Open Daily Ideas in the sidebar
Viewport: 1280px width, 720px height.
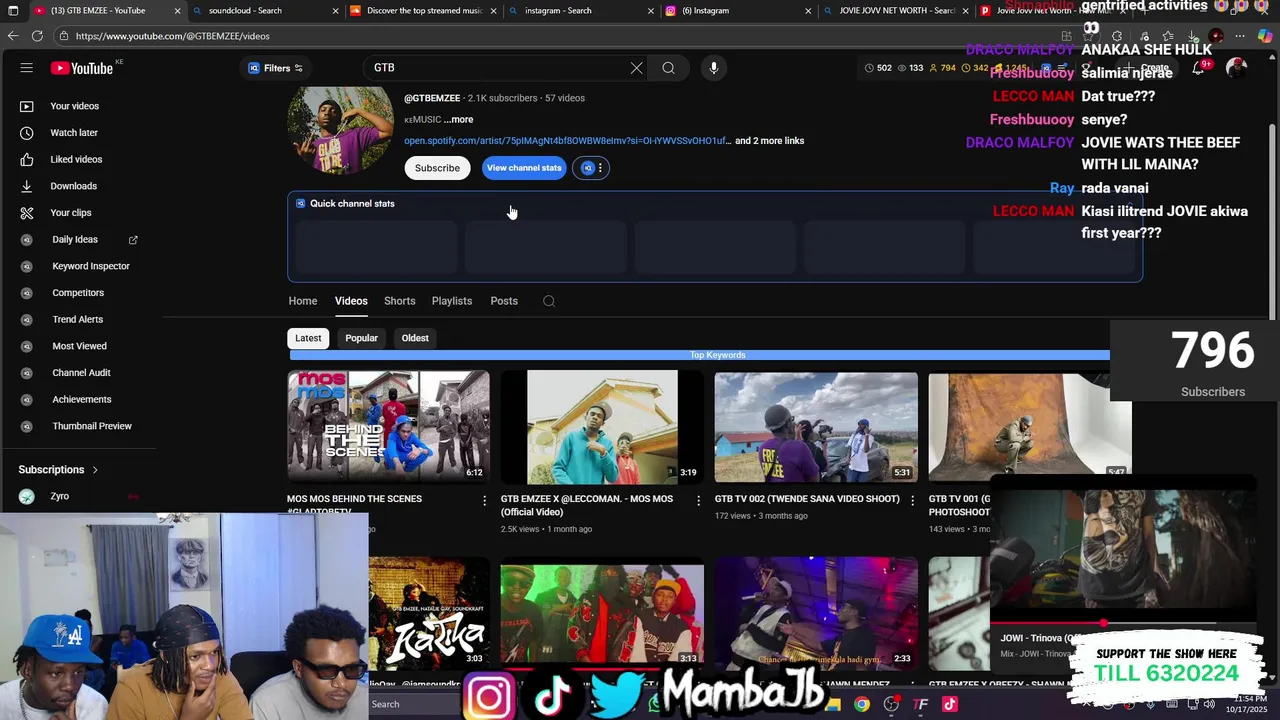[x=75, y=240]
